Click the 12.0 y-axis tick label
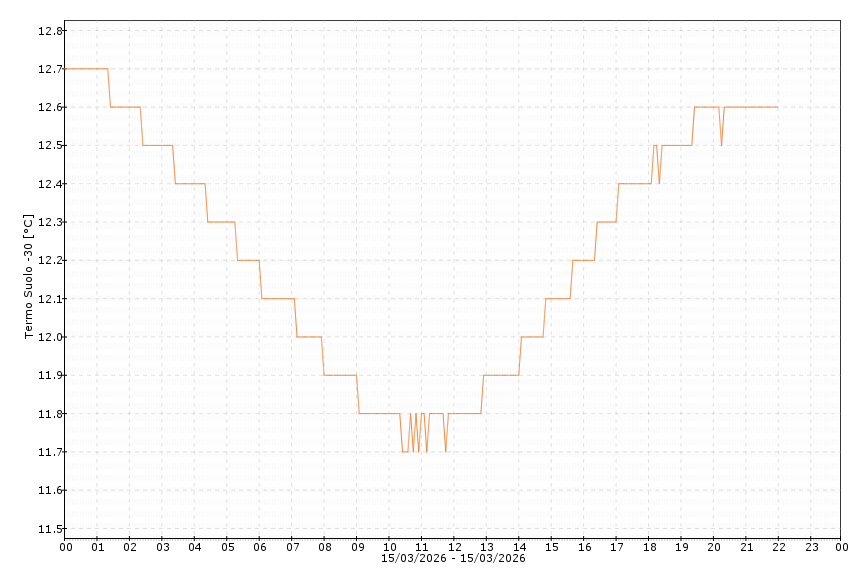 click(x=50, y=337)
